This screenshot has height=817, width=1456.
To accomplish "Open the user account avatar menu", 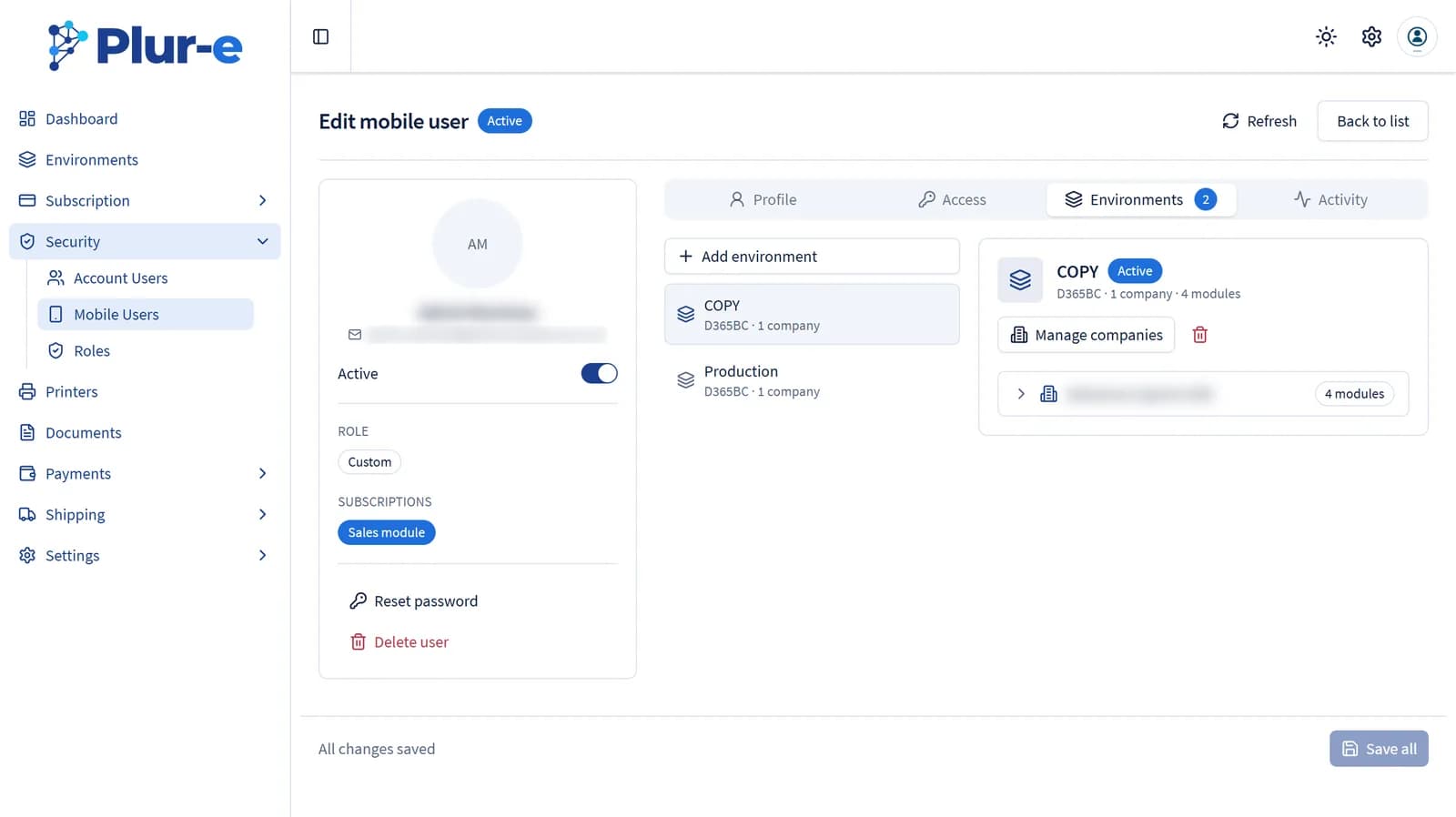I will pos(1417,36).
